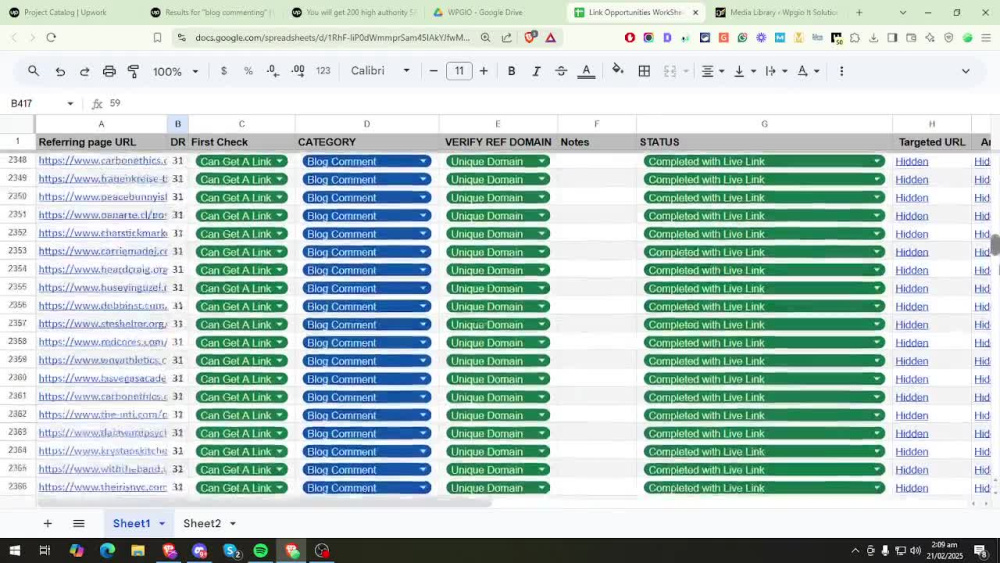
Task: Increase decimal places
Action: click(x=298, y=71)
